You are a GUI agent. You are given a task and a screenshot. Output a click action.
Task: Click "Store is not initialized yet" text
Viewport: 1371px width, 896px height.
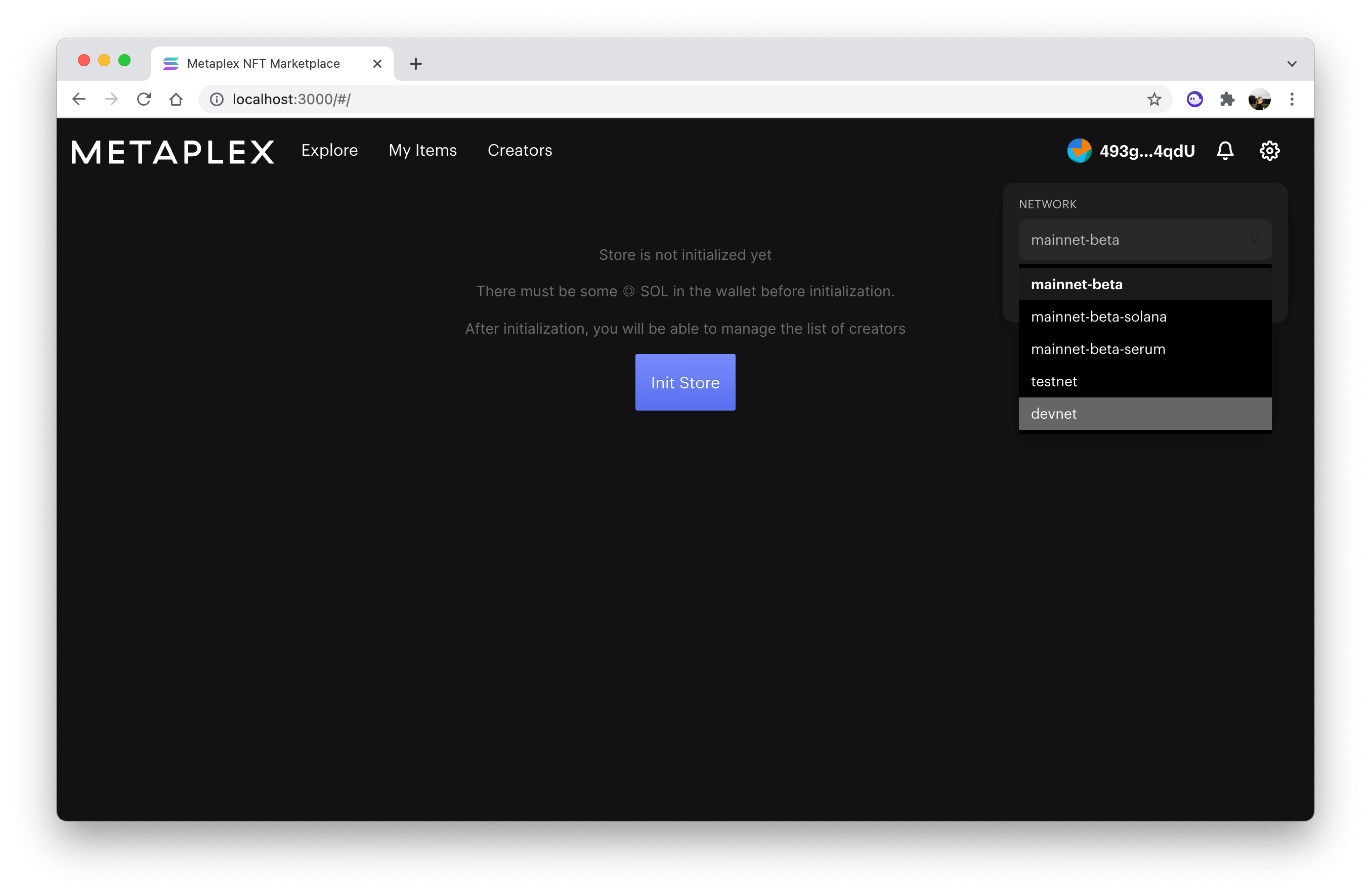click(x=685, y=254)
